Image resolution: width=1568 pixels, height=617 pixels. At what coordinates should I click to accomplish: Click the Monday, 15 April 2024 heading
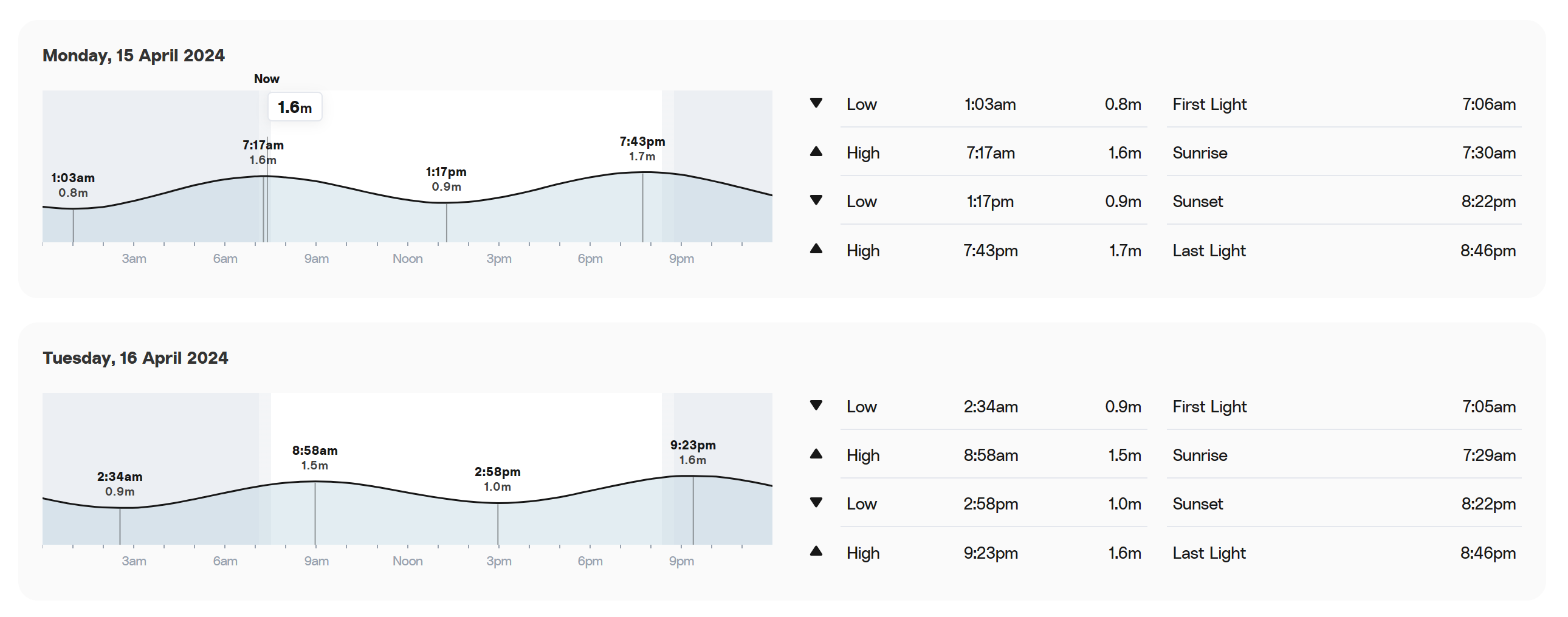tap(134, 55)
